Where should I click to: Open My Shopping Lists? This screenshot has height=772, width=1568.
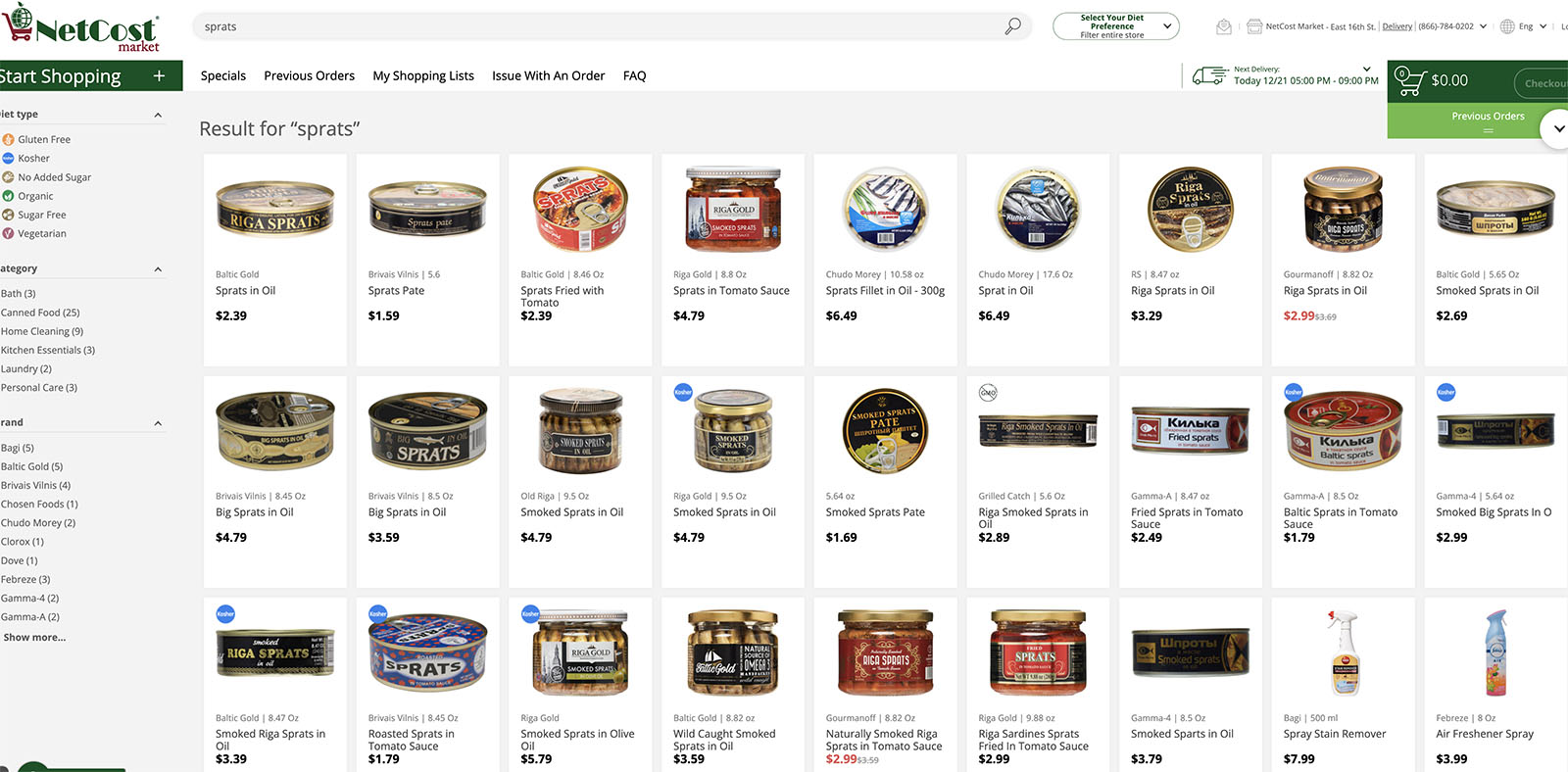click(423, 75)
